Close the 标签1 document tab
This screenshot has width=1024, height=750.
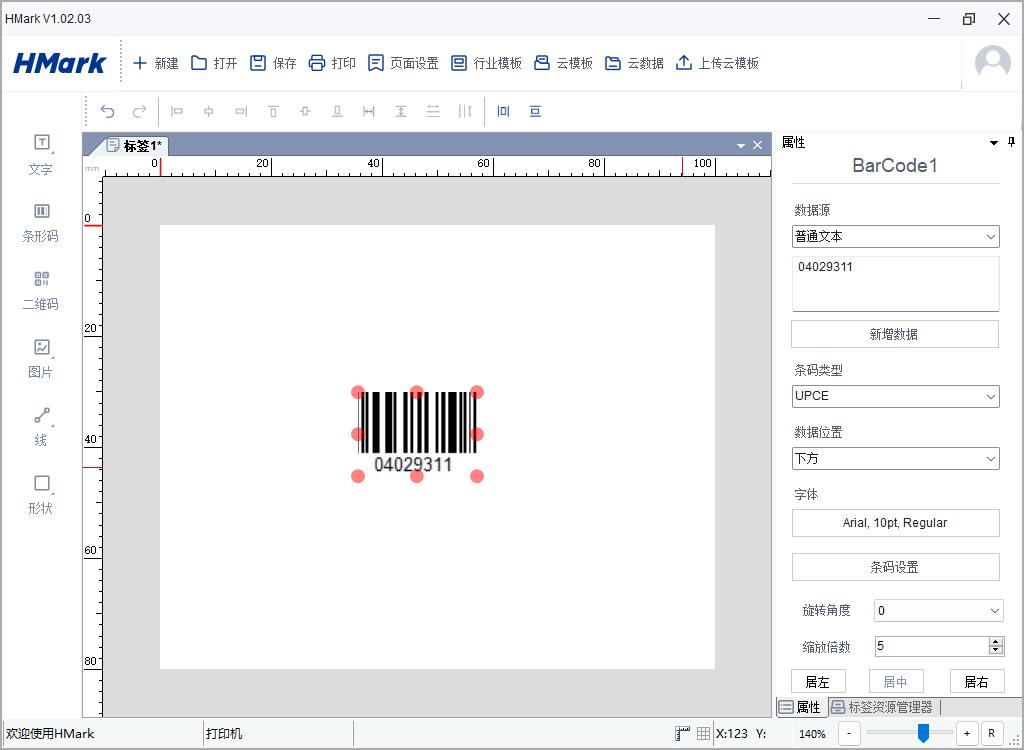click(758, 145)
